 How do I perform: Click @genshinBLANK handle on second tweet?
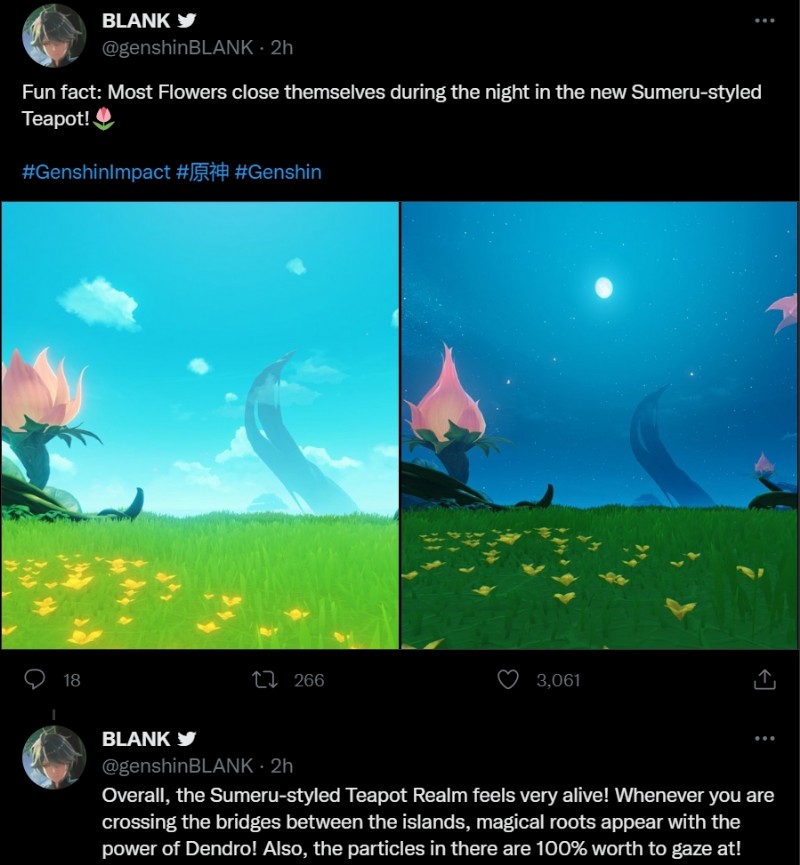coord(177,766)
